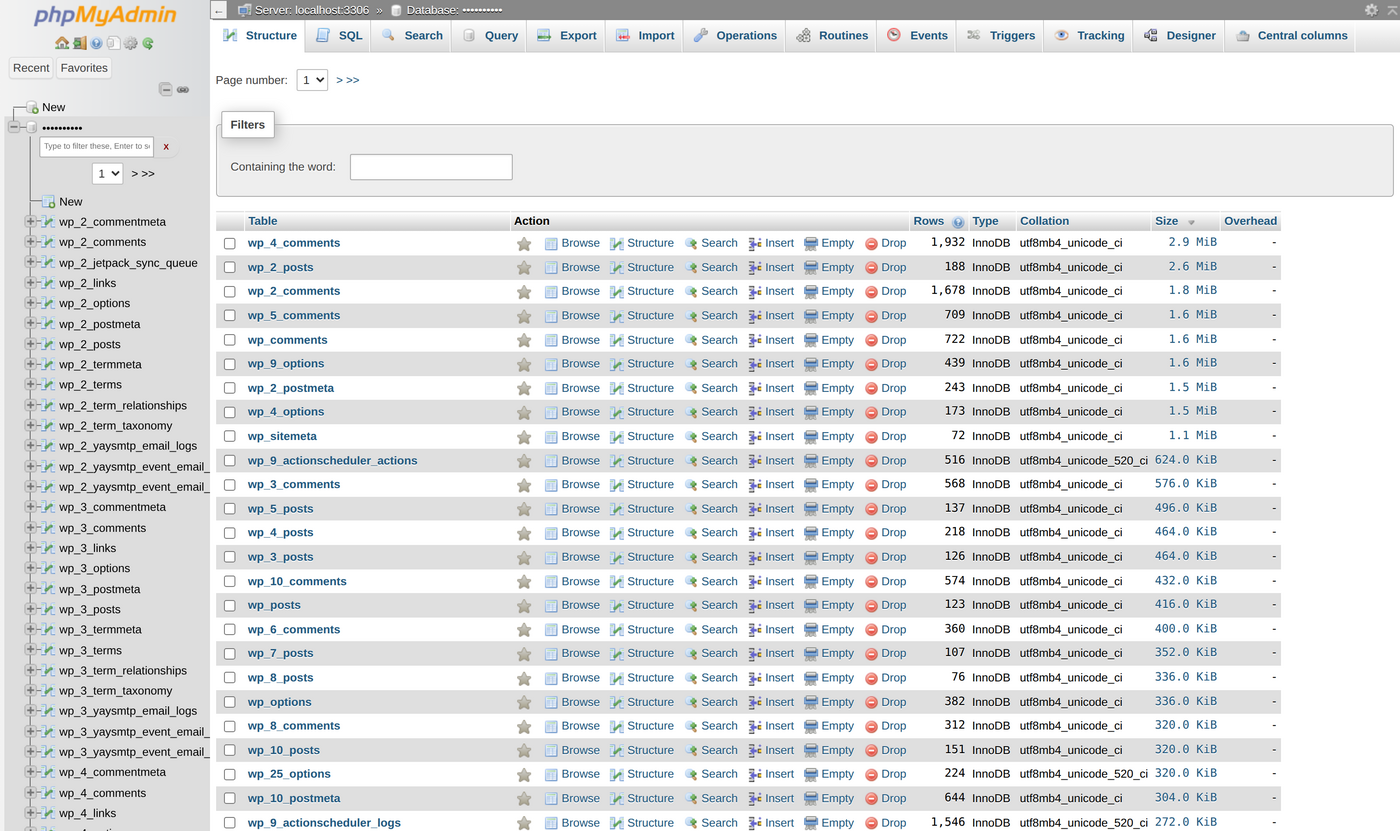Click the Search icon for wp_comments

tap(691, 340)
